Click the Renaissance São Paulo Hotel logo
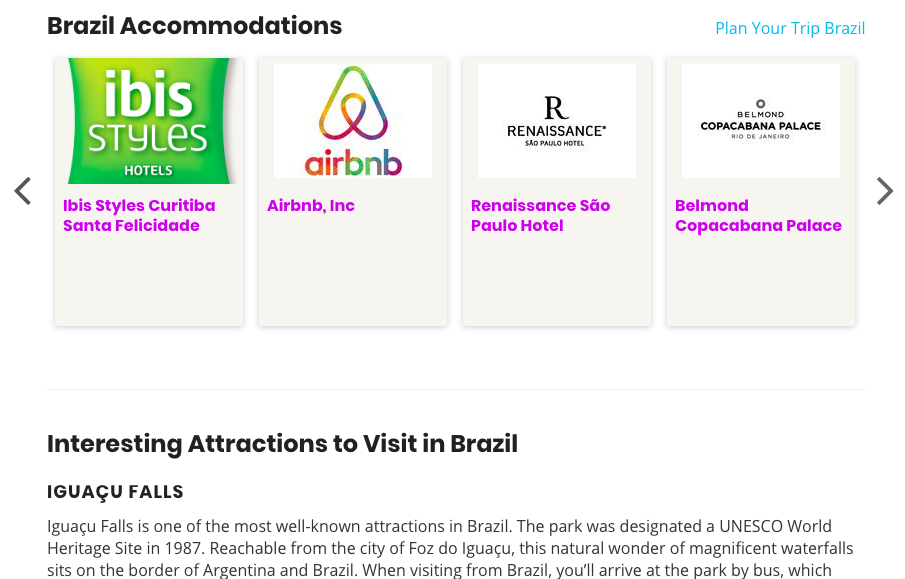The width and height of the screenshot is (905, 579). [x=556, y=121]
